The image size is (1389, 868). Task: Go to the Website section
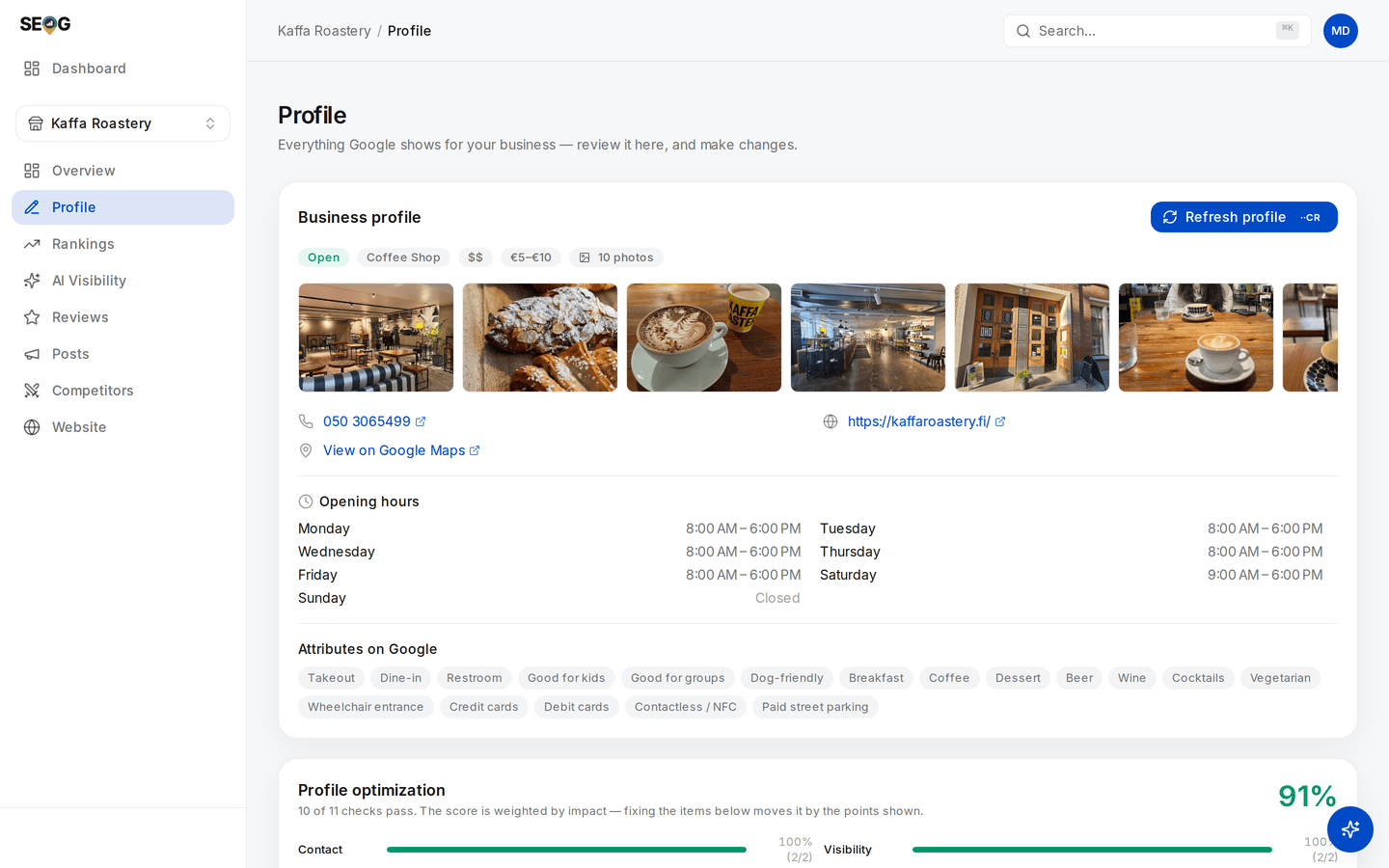[123, 427]
